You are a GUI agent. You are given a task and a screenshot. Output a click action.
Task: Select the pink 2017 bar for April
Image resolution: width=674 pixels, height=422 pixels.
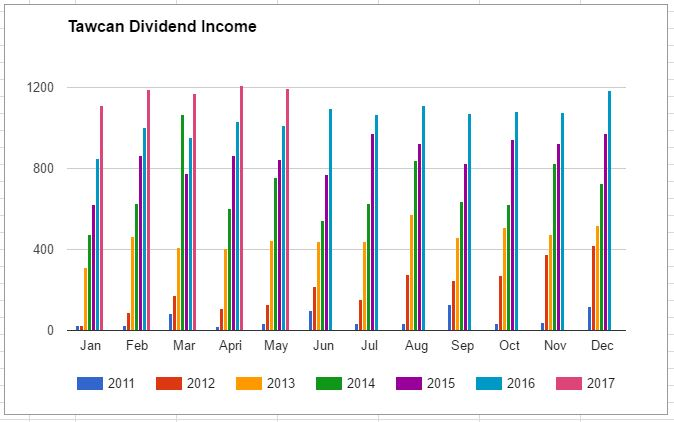tap(241, 210)
